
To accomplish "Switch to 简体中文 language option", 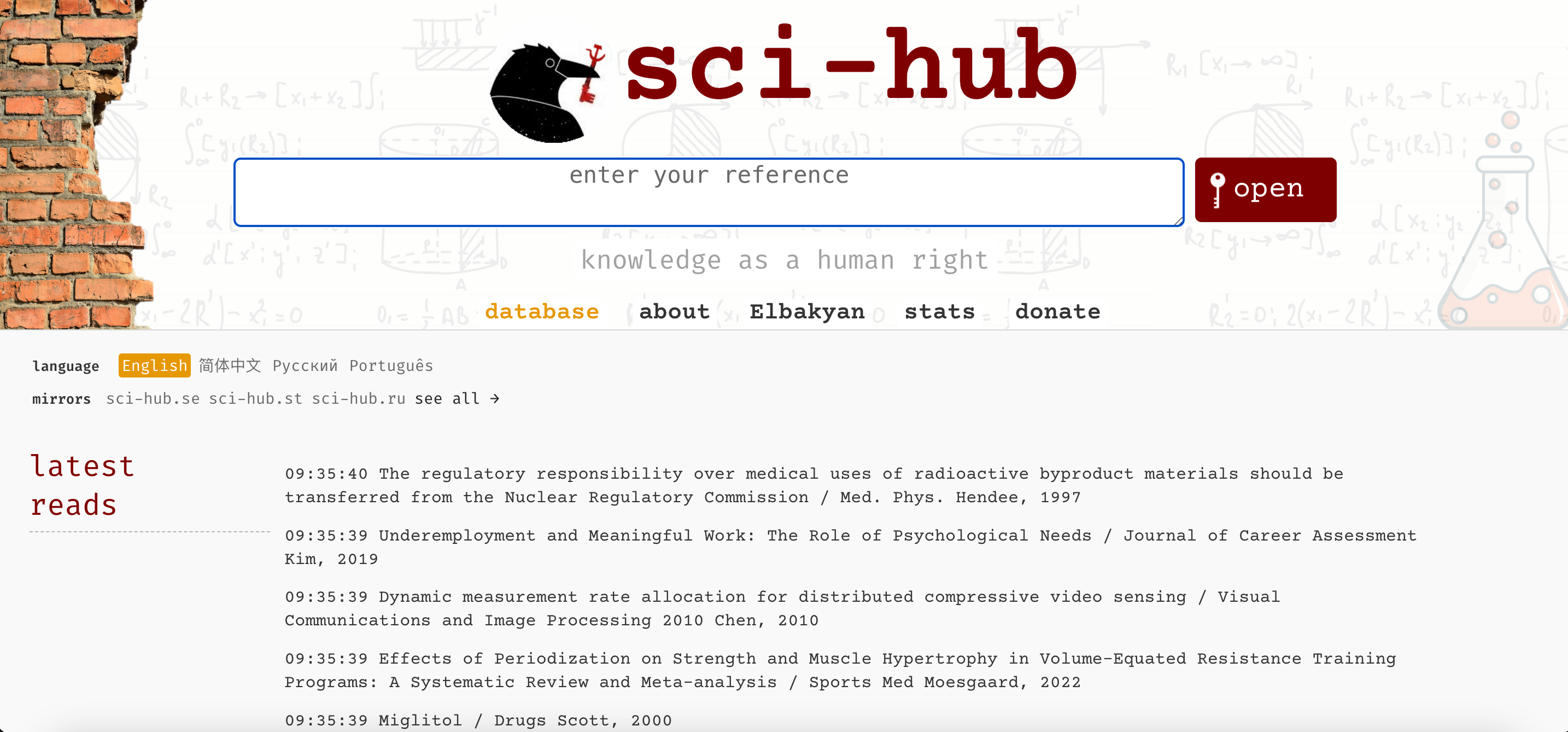I will [230, 365].
